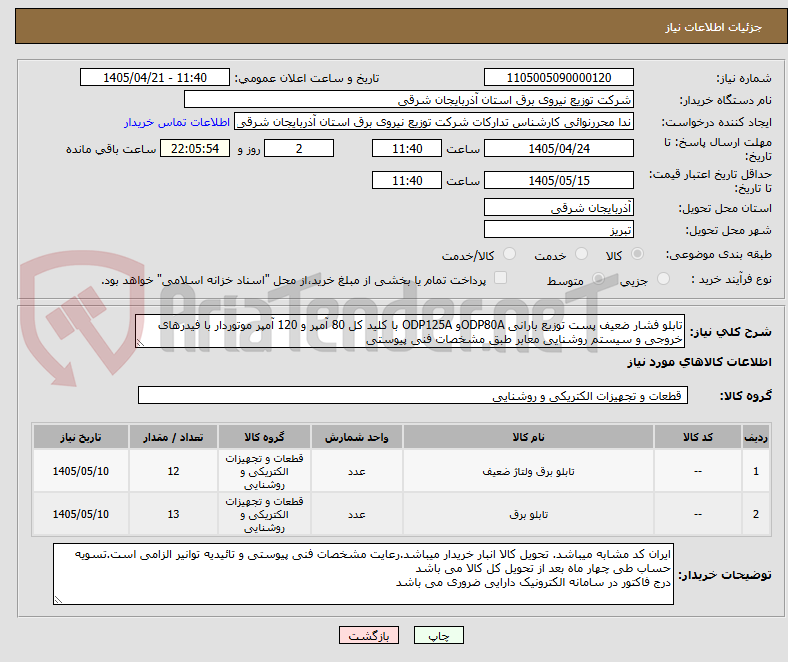The image size is (788, 662).
Task: Toggle the اسناد خزانه اسلامی payment checkbox
Action: 501,278
